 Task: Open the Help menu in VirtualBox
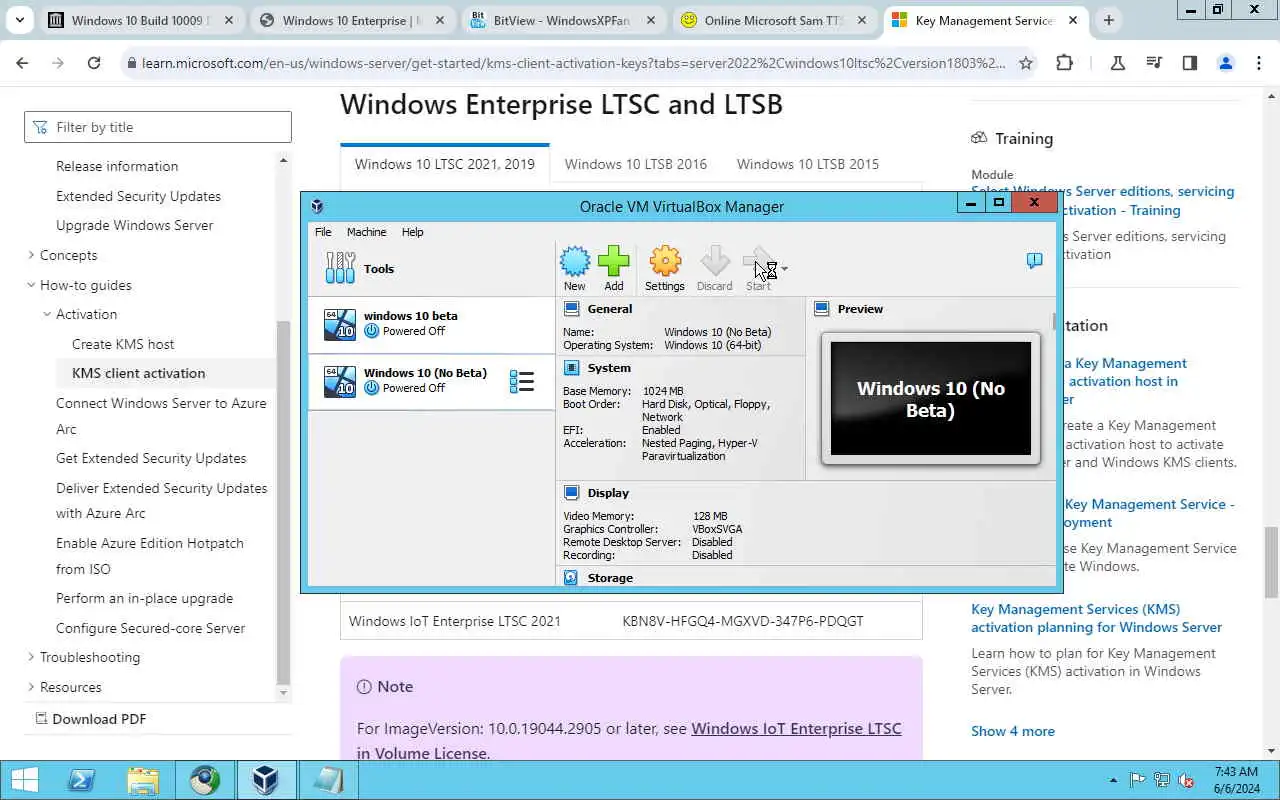click(412, 232)
